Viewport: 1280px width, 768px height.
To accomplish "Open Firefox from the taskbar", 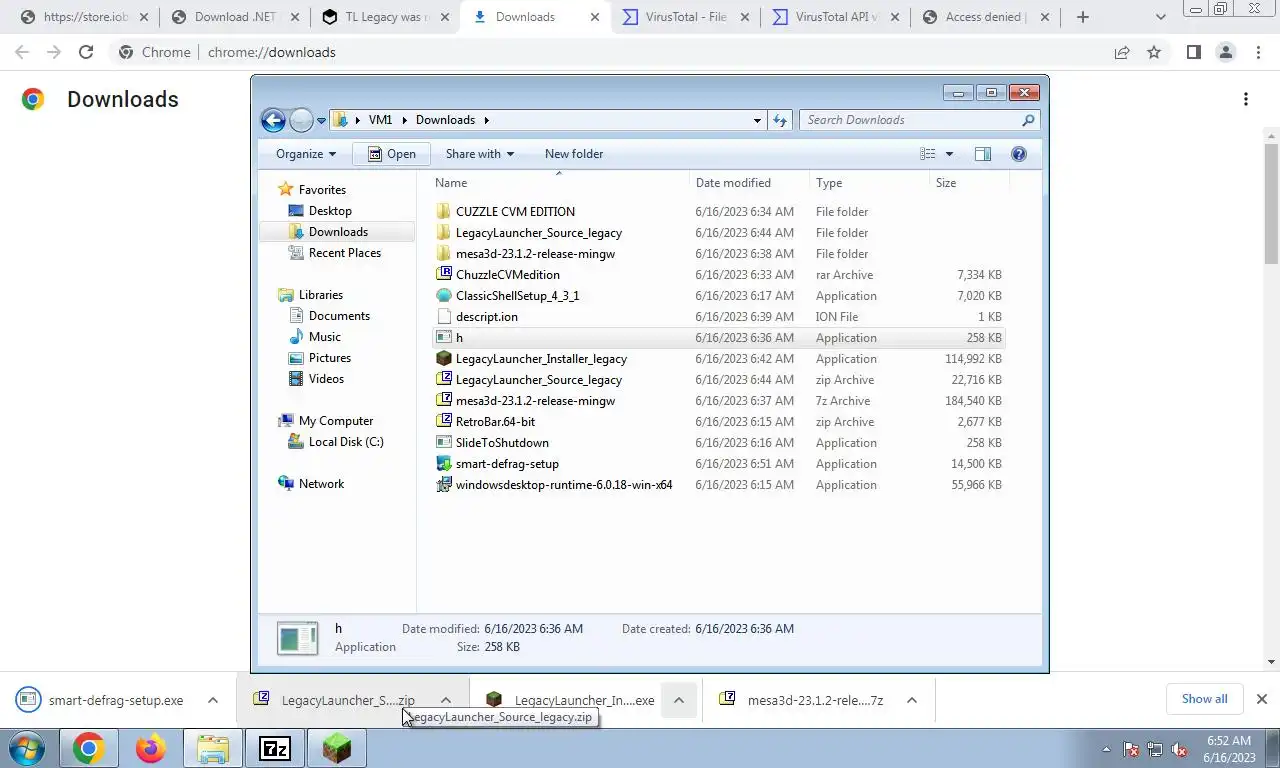I will (x=151, y=748).
